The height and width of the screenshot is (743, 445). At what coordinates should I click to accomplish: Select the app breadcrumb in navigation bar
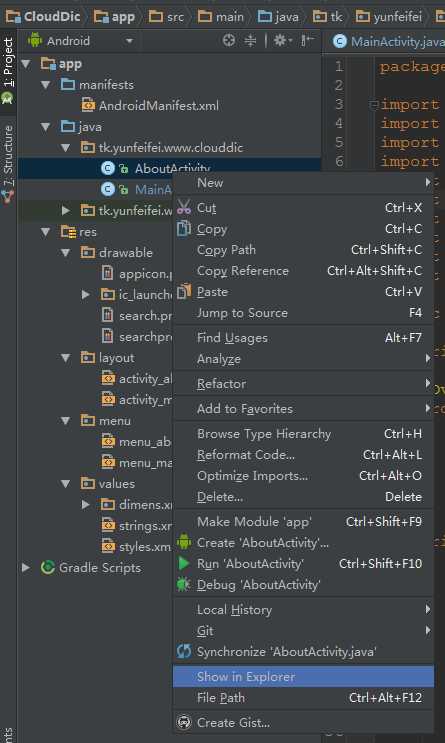tap(114, 17)
